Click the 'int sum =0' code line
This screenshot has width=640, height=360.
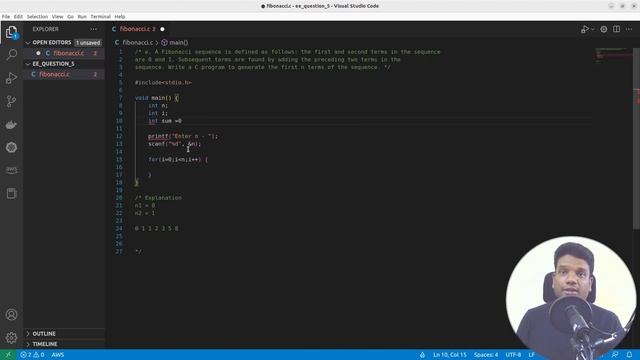tap(165, 121)
